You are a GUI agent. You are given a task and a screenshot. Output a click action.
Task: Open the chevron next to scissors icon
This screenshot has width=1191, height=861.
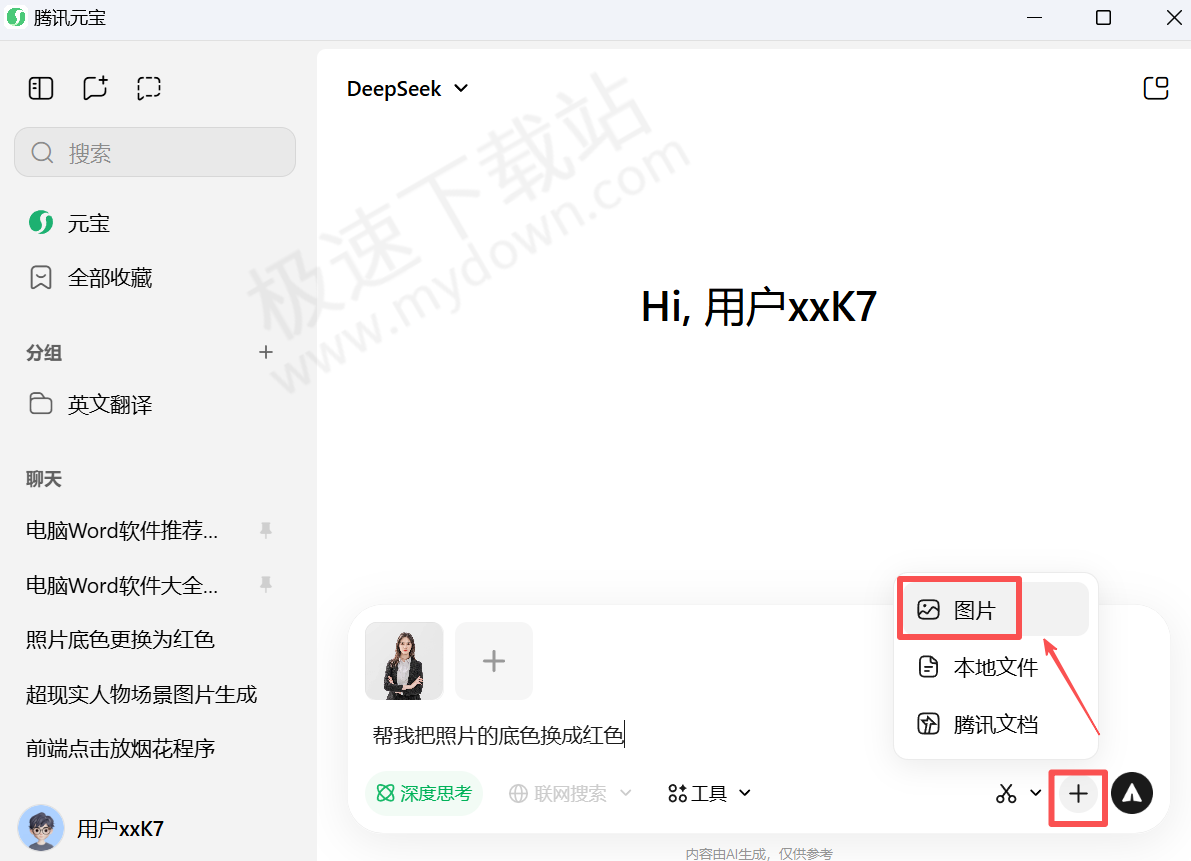(1033, 793)
